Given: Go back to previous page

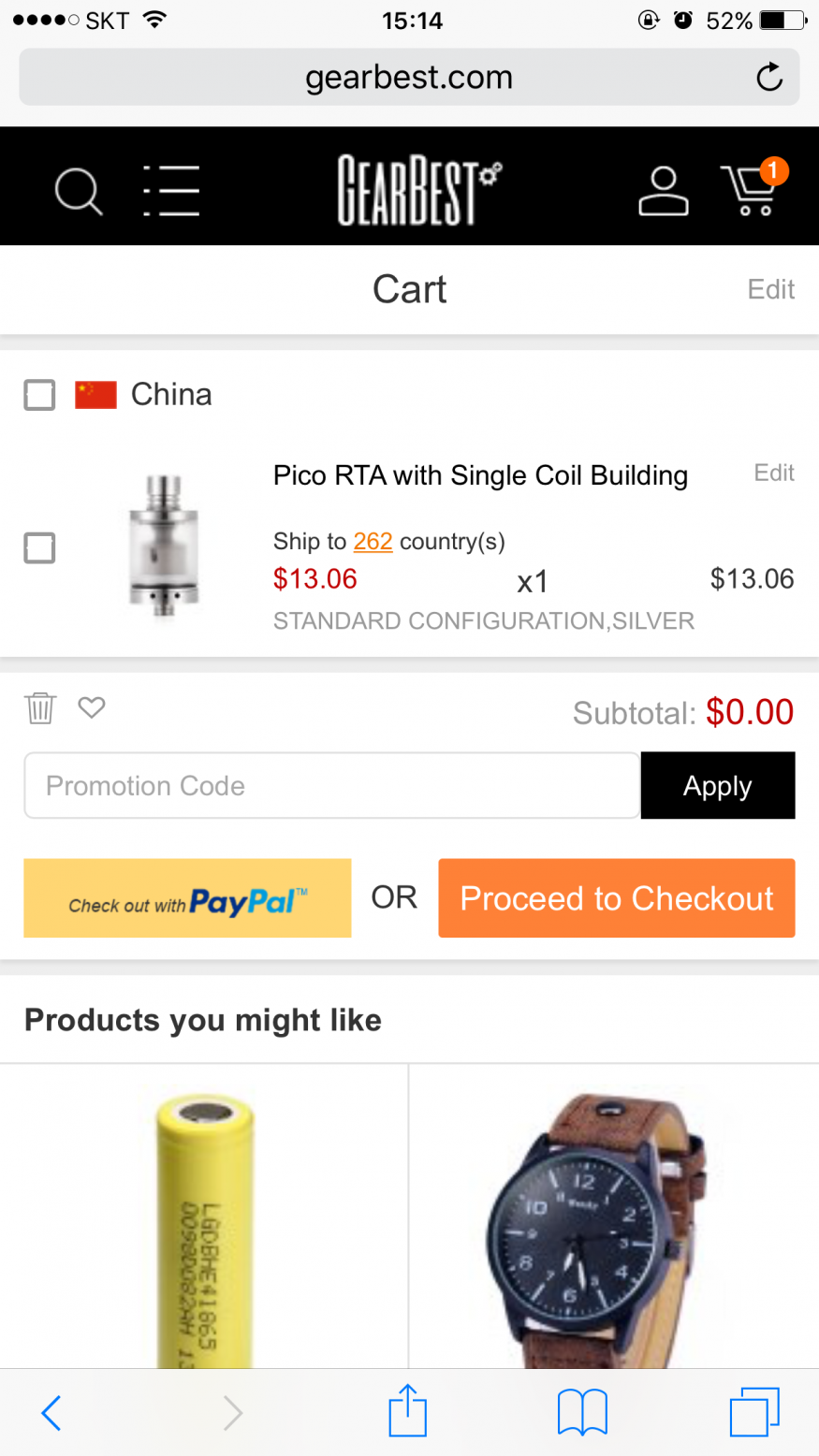Looking at the screenshot, I should pos(51,1412).
